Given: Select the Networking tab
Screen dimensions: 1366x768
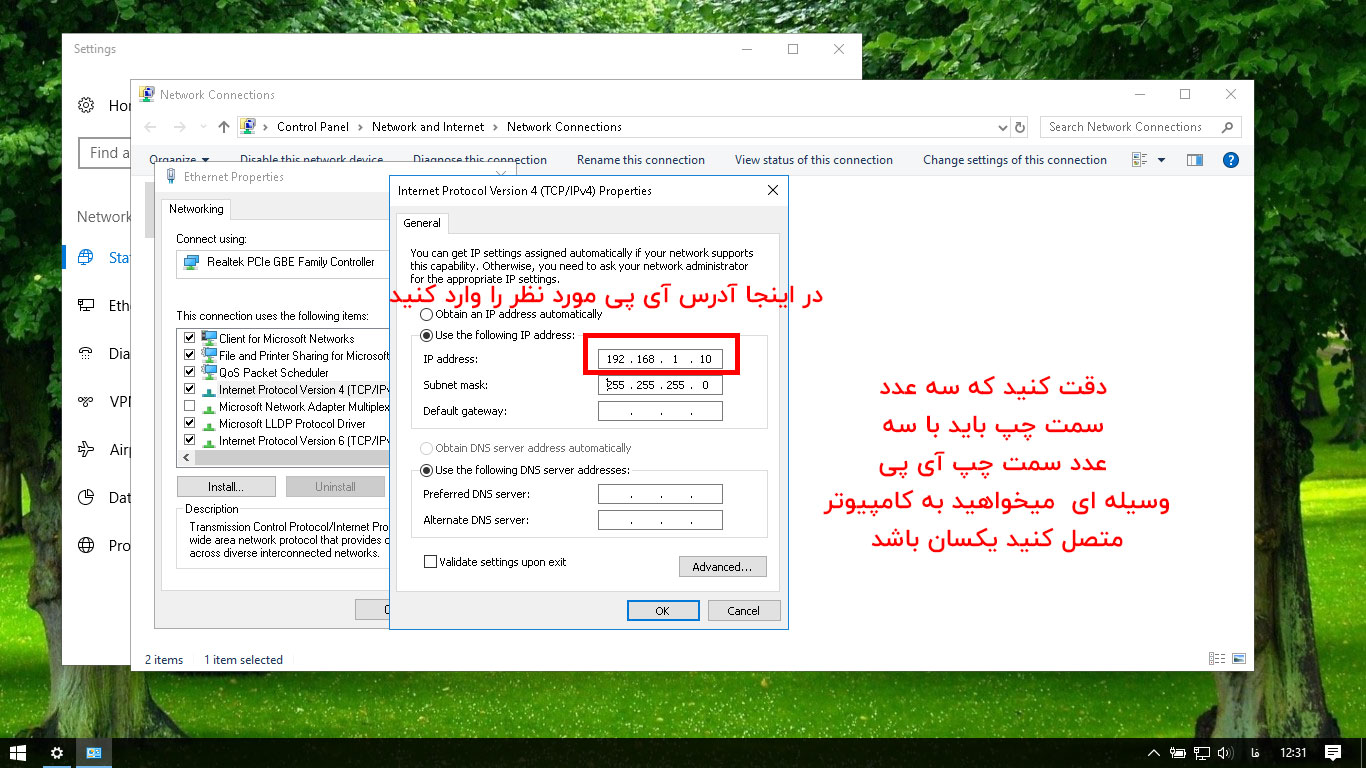Looking at the screenshot, I should 196,209.
